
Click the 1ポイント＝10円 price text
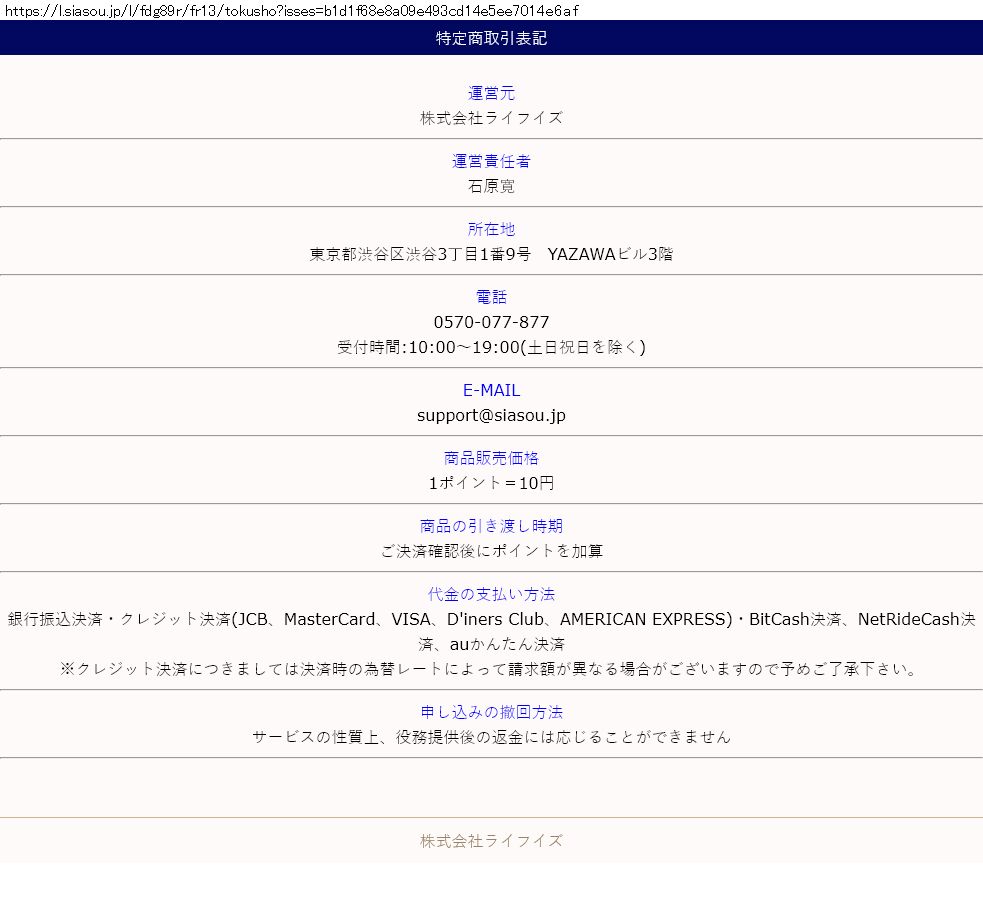[491, 483]
